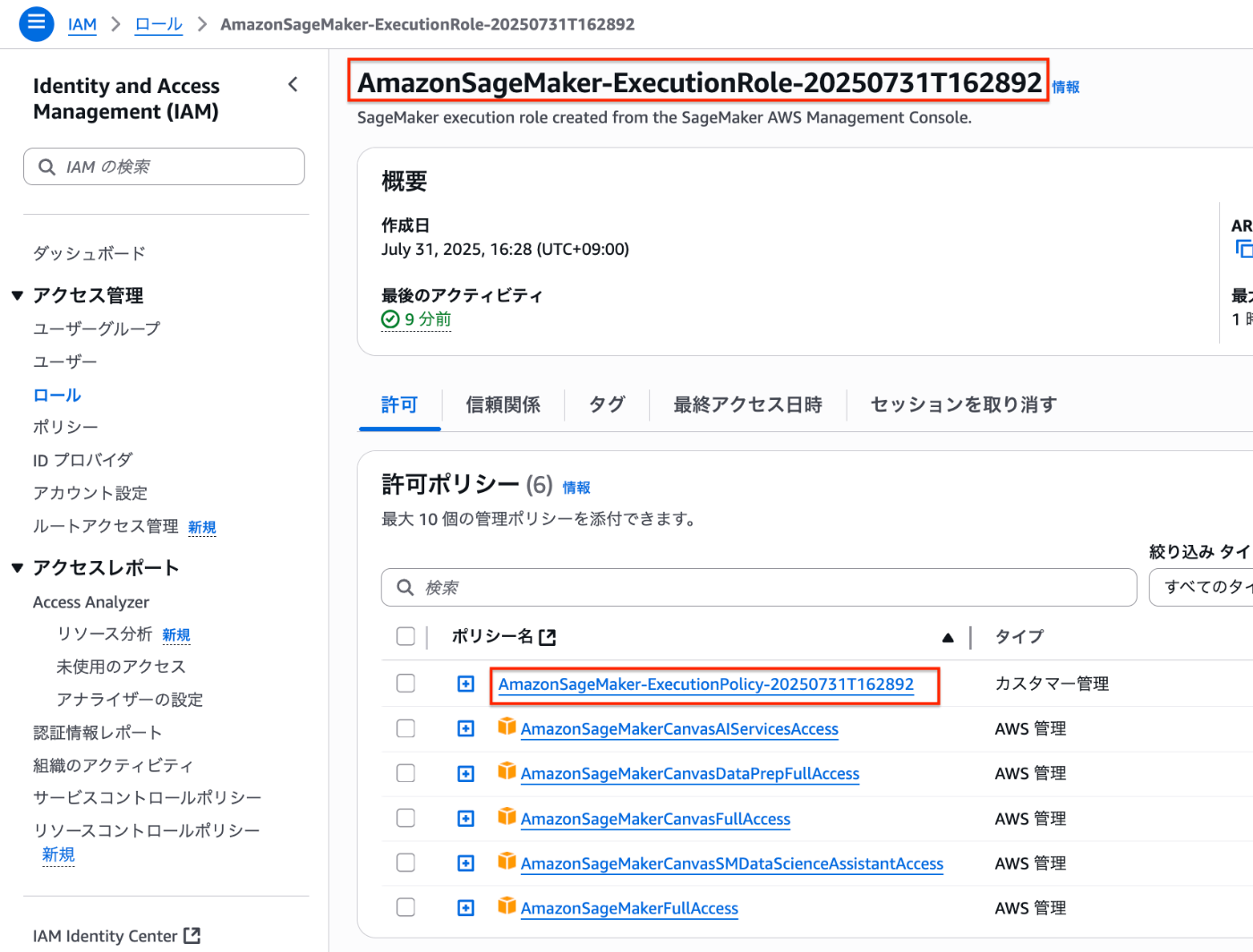Click the orange box icon of AmazonSageMakerCanvasFullAccess
The height and width of the screenshot is (952, 1253).
coord(507,816)
